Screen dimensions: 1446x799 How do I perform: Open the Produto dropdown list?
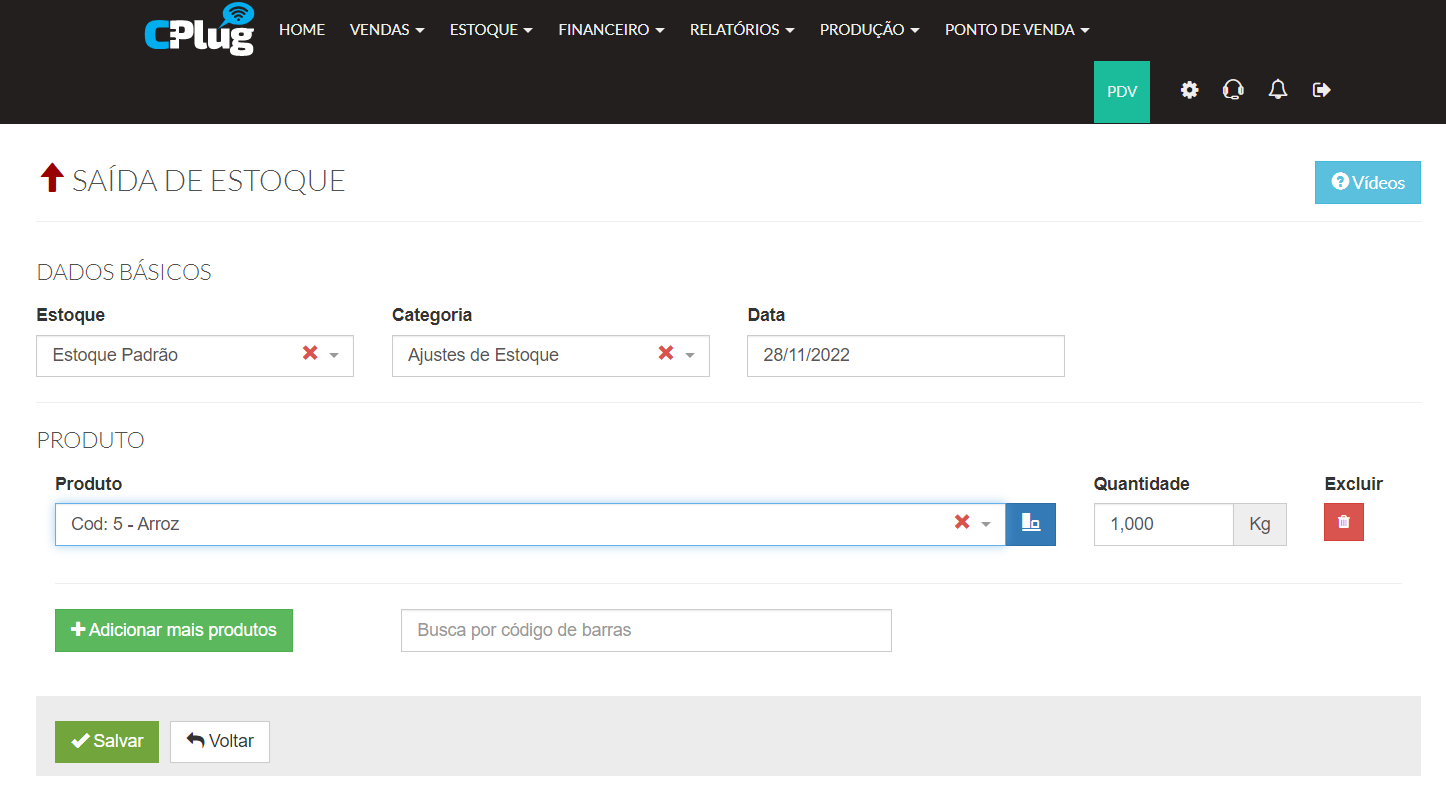click(986, 525)
